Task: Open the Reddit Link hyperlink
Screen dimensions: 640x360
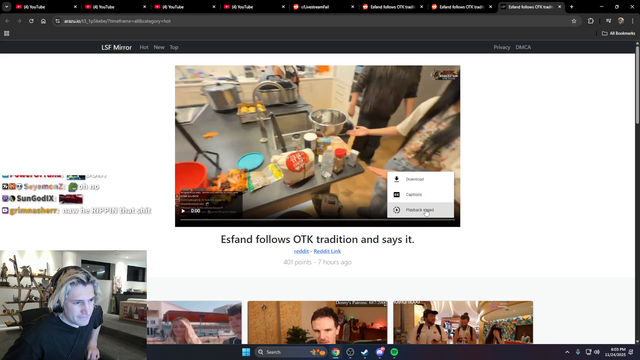Action: (x=327, y=251)
